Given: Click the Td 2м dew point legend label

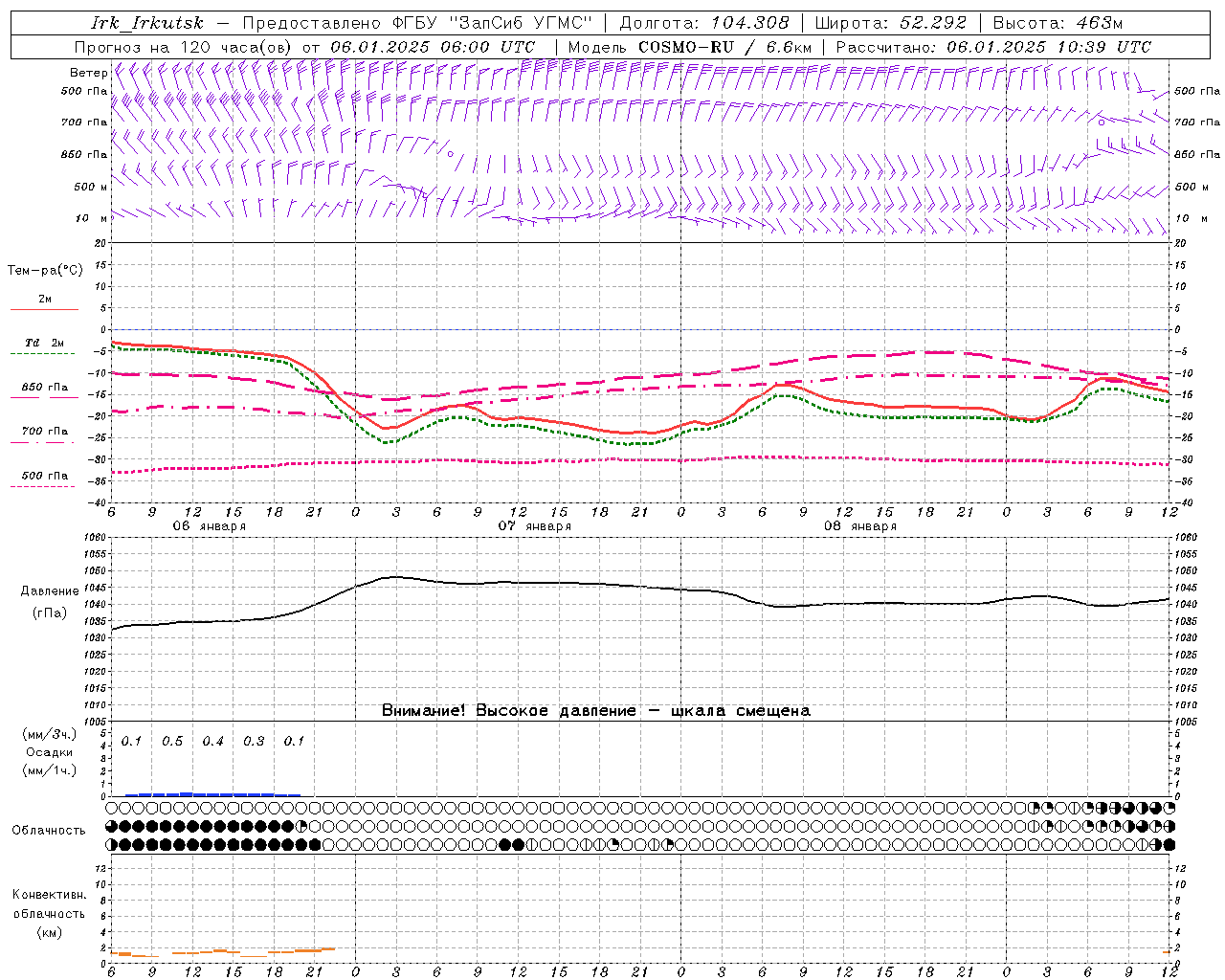Looking at the screenshot, I should pyautogui.click(x=45, y=343).
